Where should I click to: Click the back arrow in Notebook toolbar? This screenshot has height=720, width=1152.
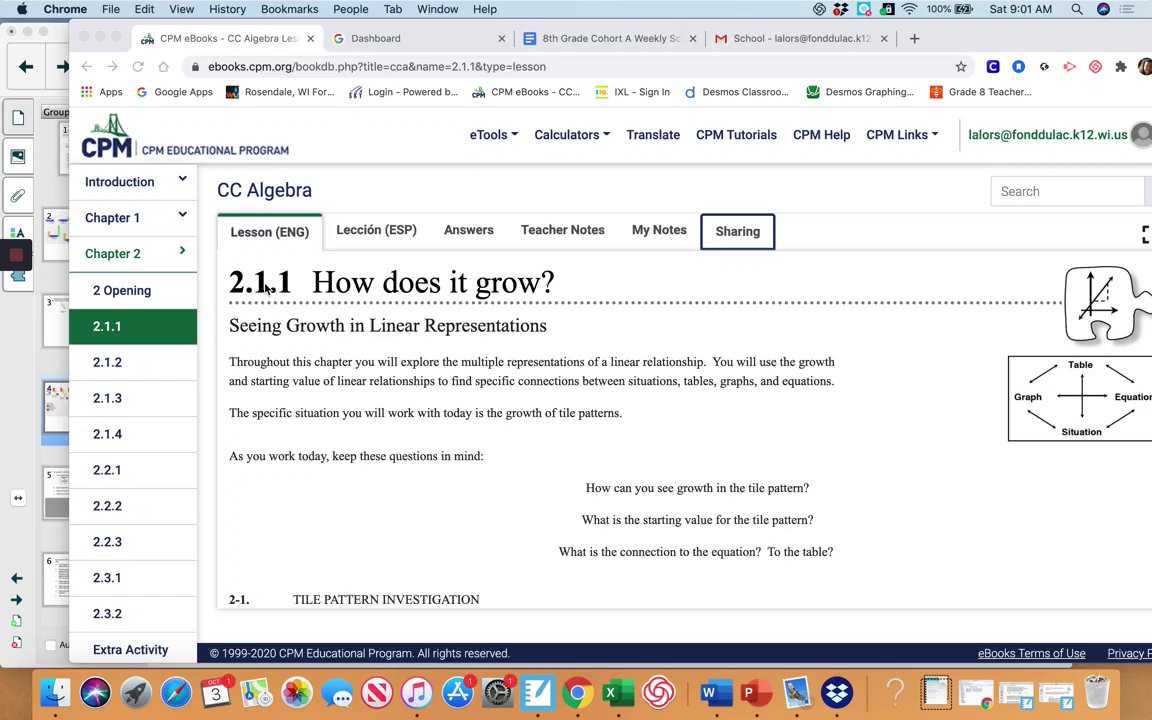(26, 67)
